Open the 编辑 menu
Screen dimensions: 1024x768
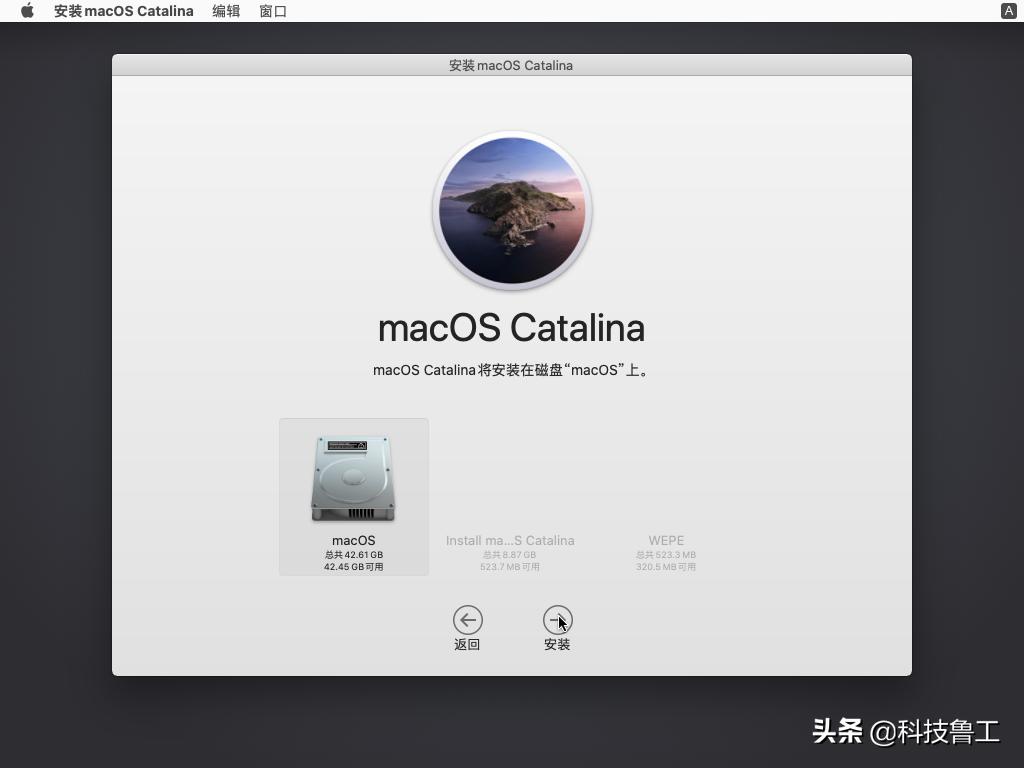point(226,11)
